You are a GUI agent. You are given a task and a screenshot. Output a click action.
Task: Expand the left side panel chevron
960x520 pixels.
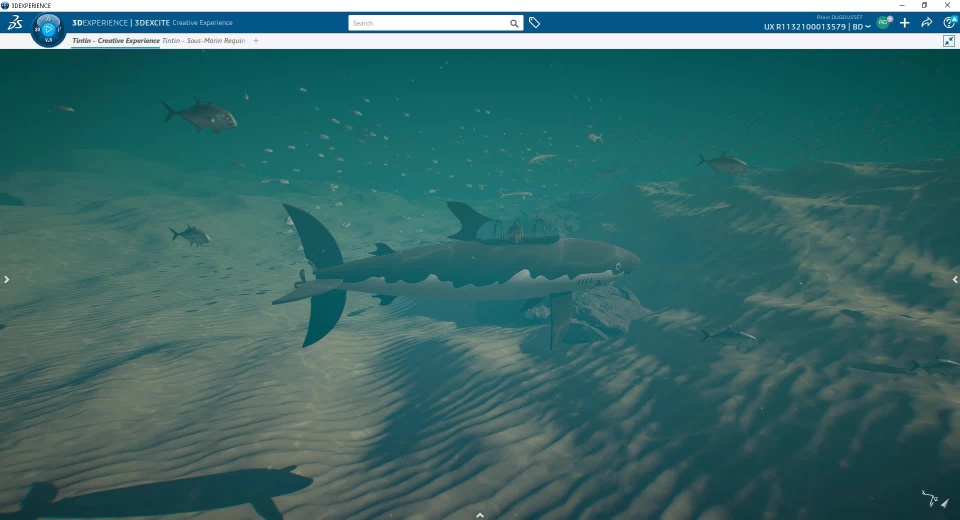(6, 279)
